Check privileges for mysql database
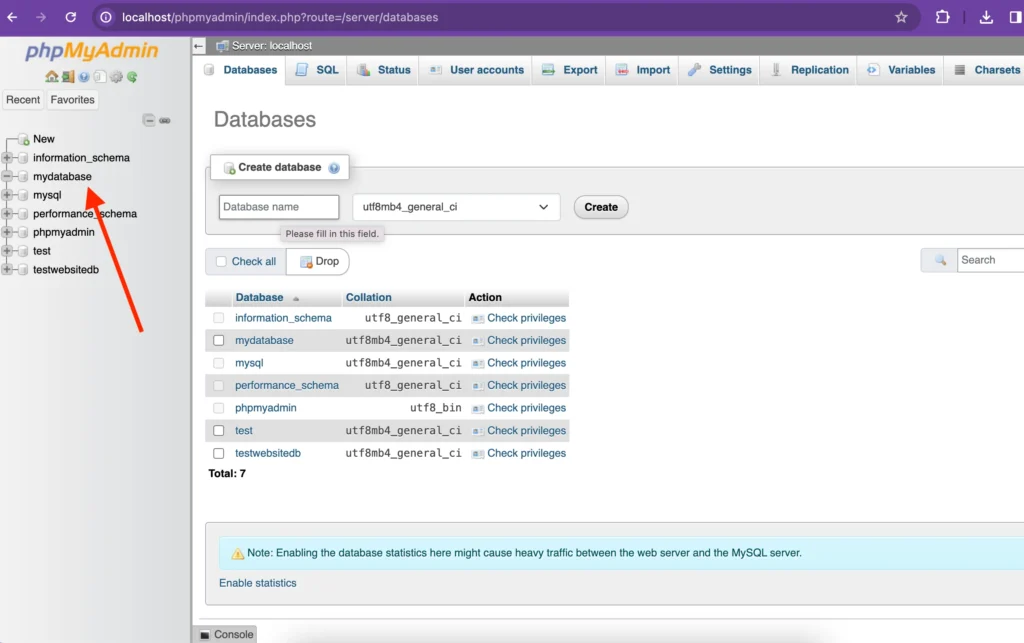 (526, 363)
